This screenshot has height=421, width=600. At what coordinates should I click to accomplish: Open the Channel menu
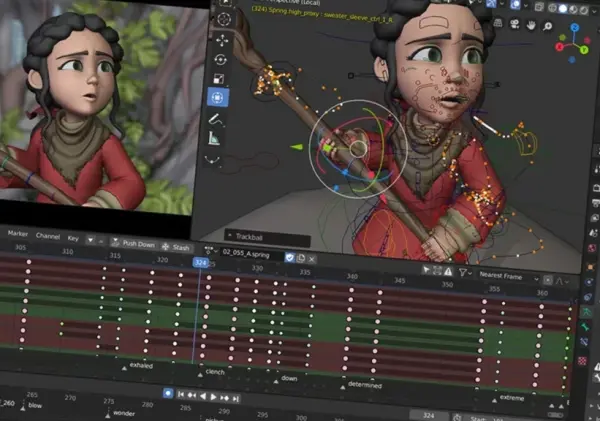point(48,236)
